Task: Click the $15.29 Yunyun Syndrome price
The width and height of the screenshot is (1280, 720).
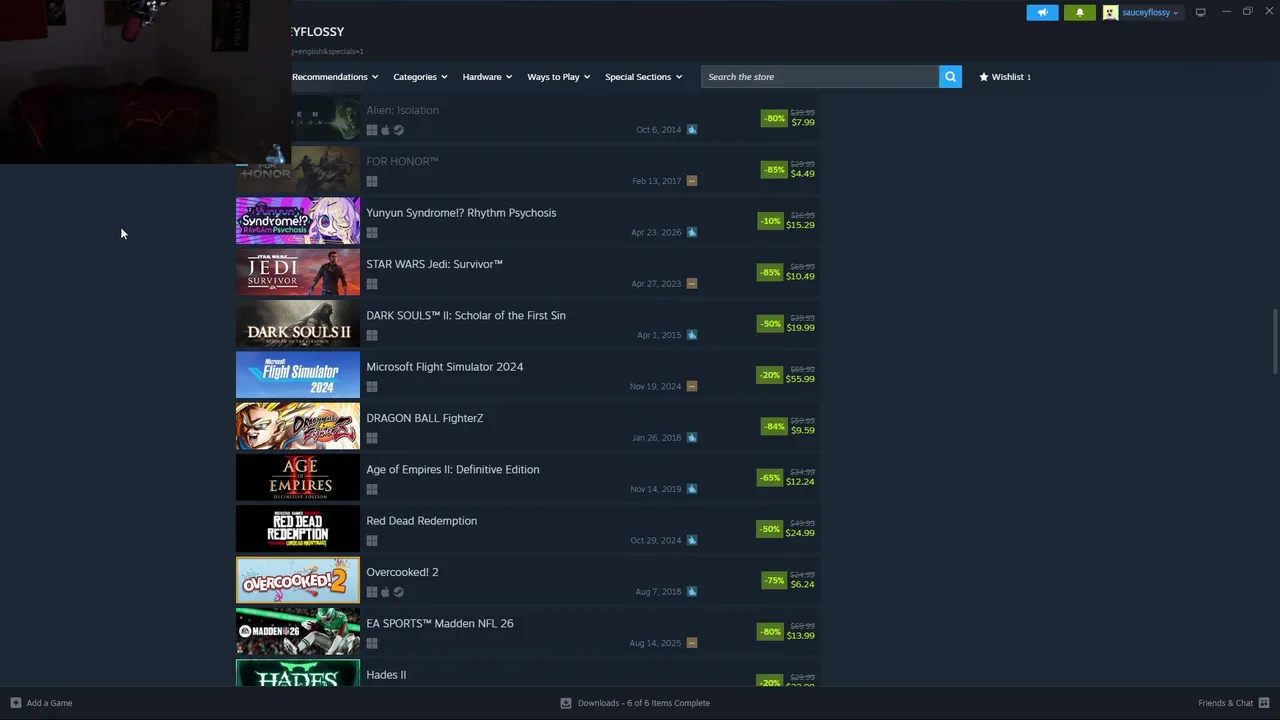Action: coord(800,225)
